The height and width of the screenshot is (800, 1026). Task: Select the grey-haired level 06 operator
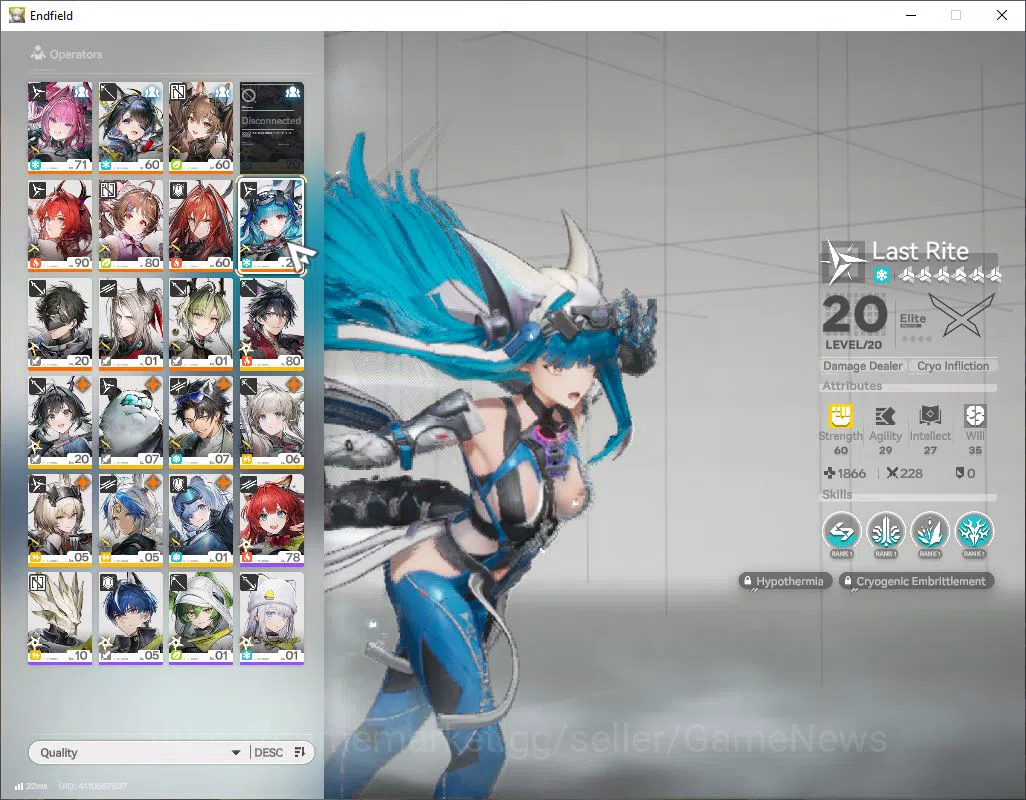pos(272,421)
